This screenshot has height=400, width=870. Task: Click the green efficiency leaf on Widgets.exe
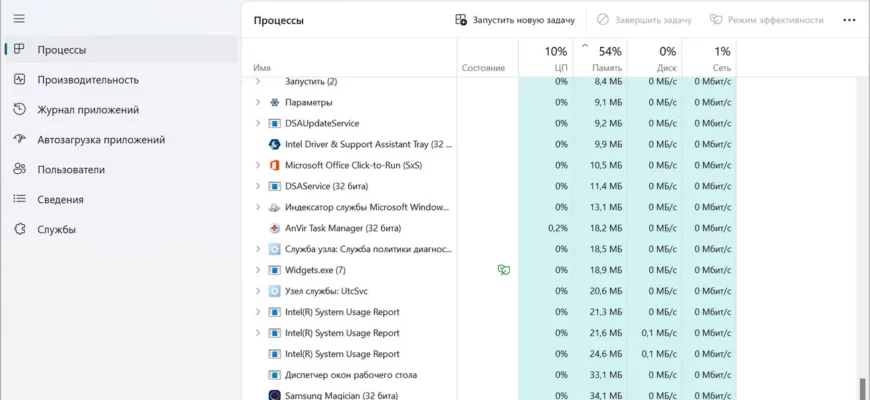coord(504,270)
